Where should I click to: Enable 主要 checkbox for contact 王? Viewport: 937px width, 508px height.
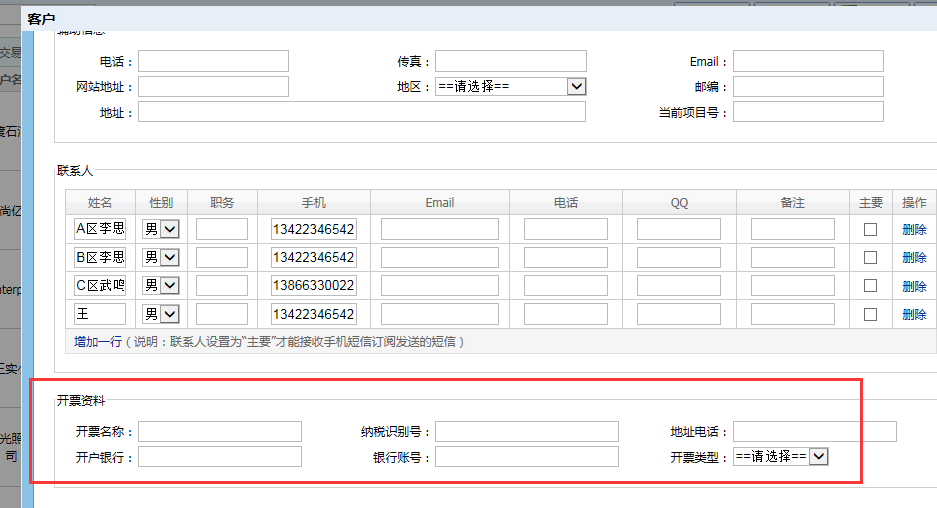pyautogui.click(x=870, y=314)
